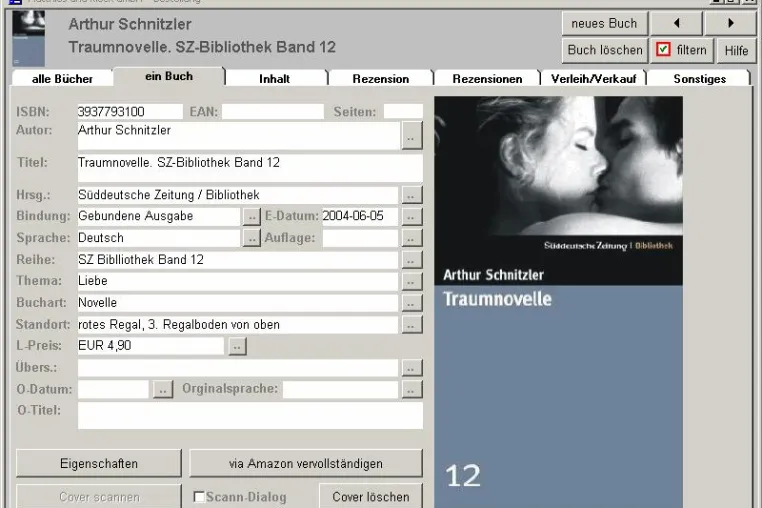The image size is (762, 508).
Task: Open the Buchart selection list button
Action: pyautogui.click(x=412, y=303)
